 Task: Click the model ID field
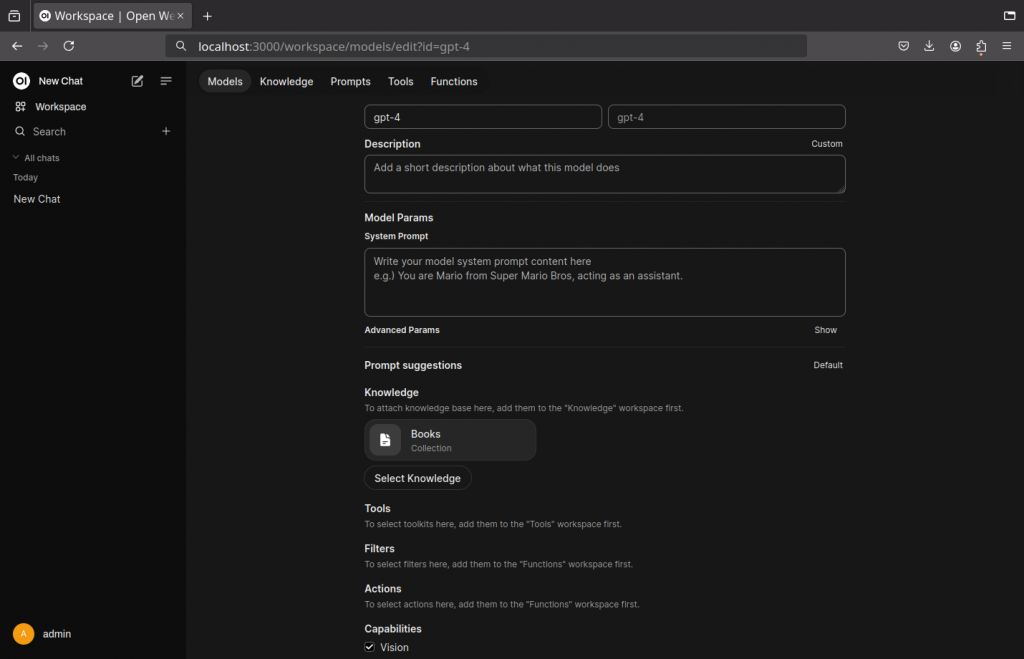tap(726, 117)
